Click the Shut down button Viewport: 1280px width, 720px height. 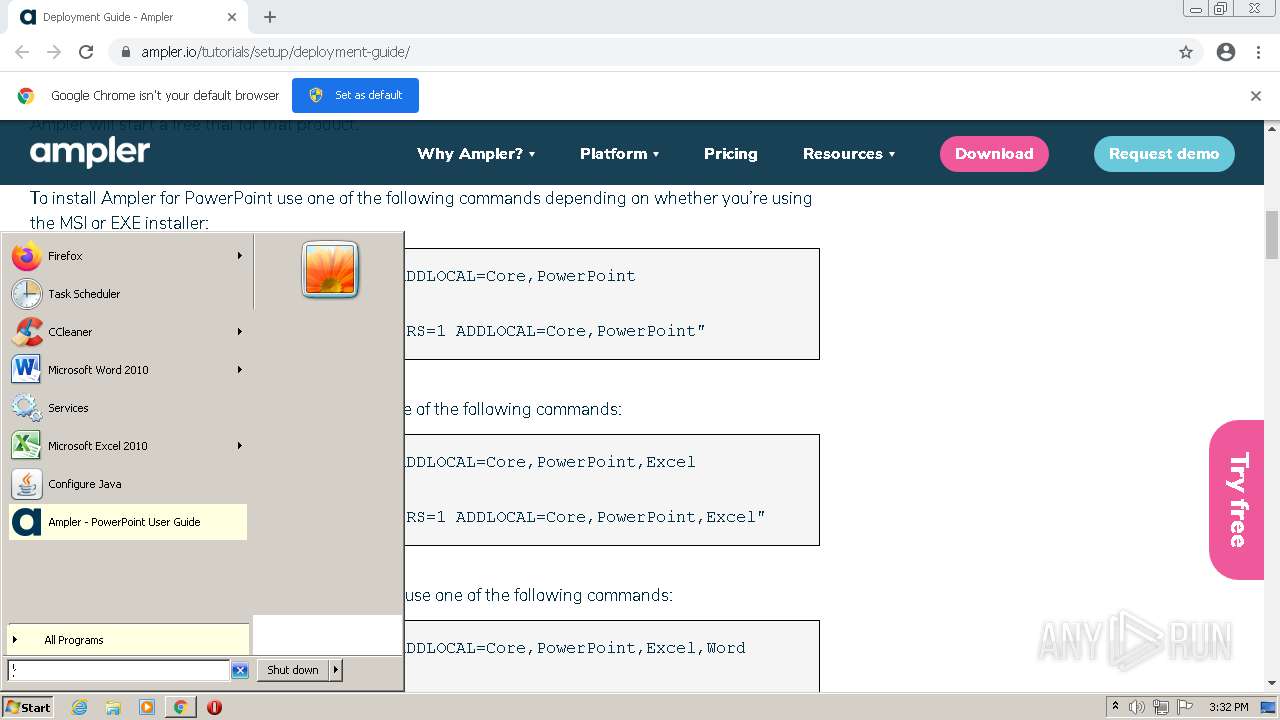(293, 670)
